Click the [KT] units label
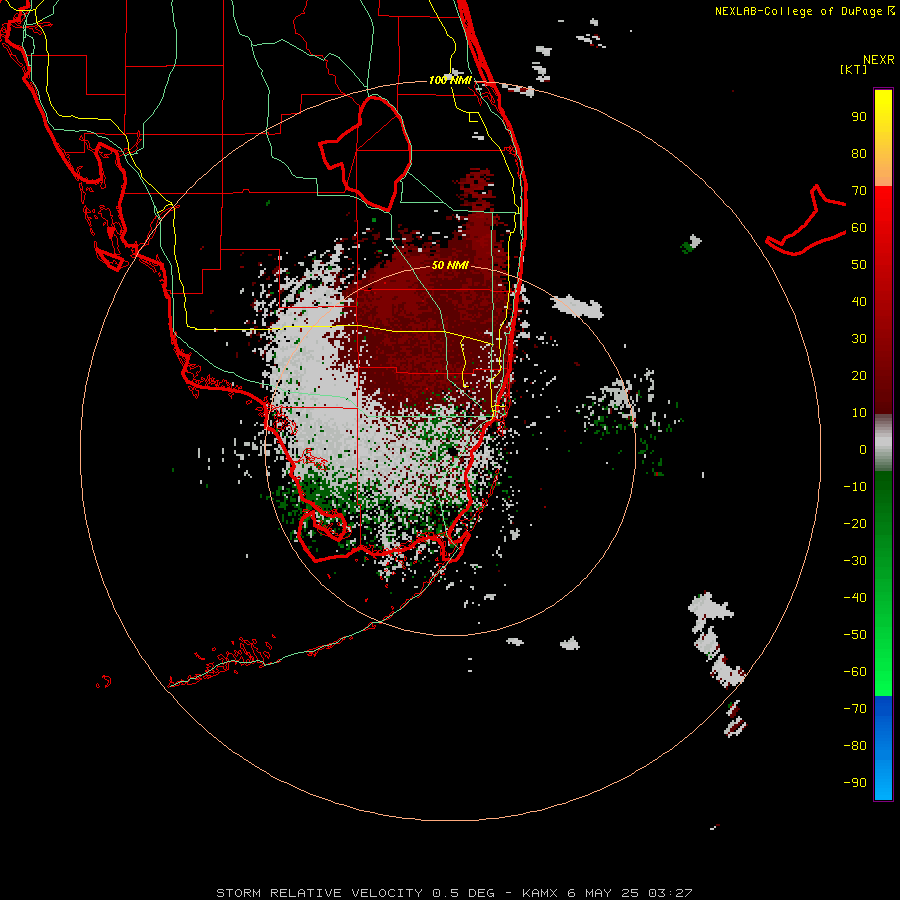Image resolution: width=900 pixels, height=900 pixels. 854,69
